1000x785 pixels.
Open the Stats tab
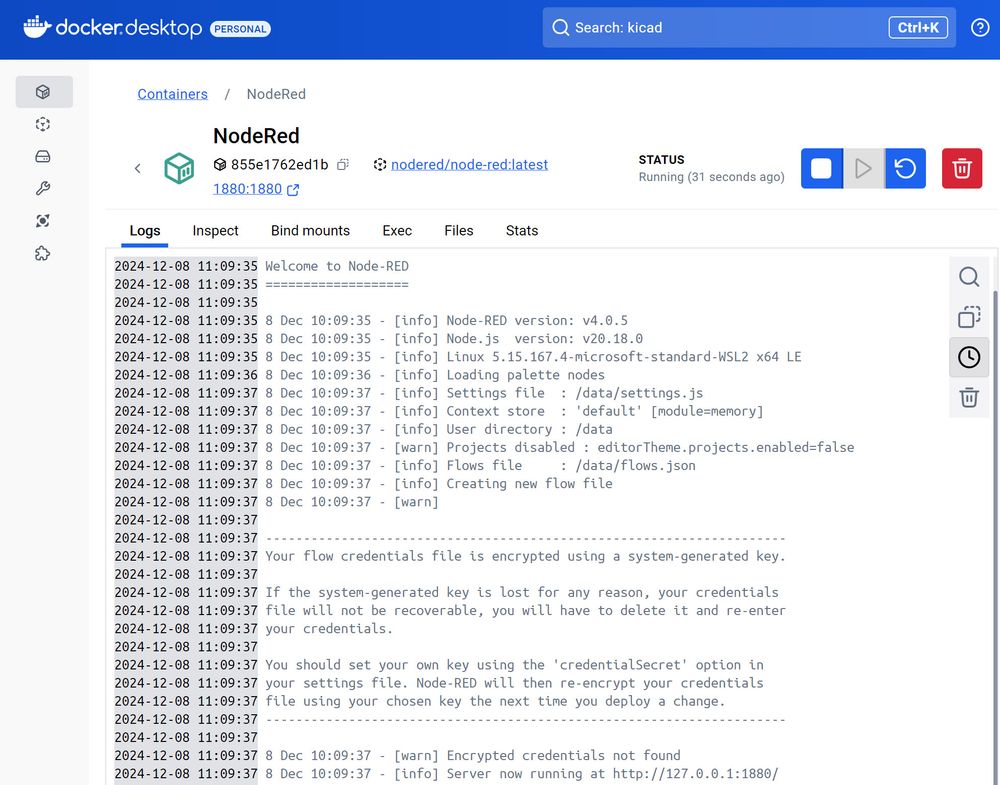click(522, 231)
